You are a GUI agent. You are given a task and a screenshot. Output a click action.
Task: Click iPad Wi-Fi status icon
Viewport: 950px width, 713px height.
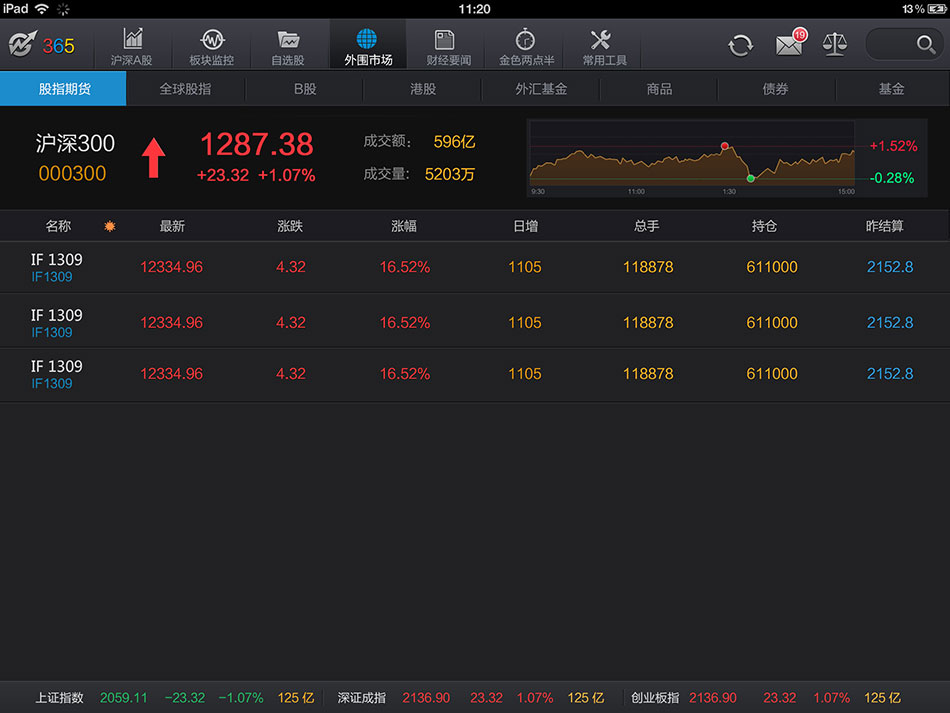(42, 8)
